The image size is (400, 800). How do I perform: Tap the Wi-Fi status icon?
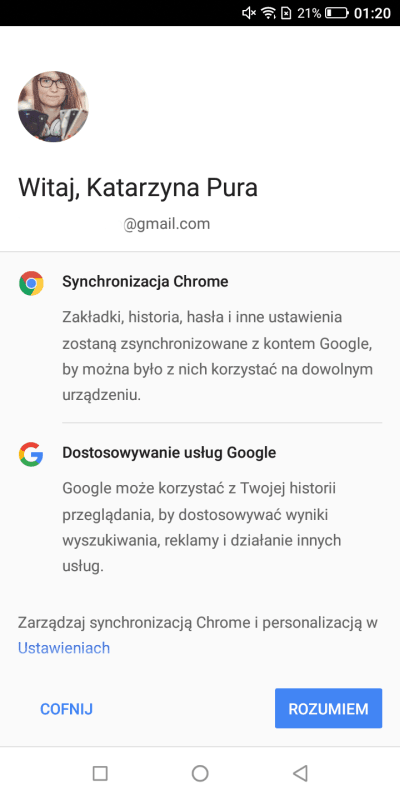click(268, 13)
